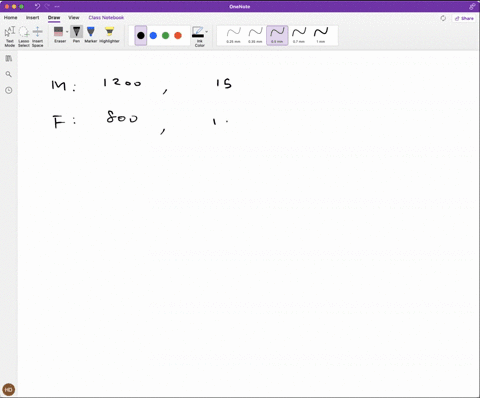The height and width of the screenshot is (398, 480).
Task: Set pen thickness to 1 mm
Action: pyautogui.click(x=321, y=35)
